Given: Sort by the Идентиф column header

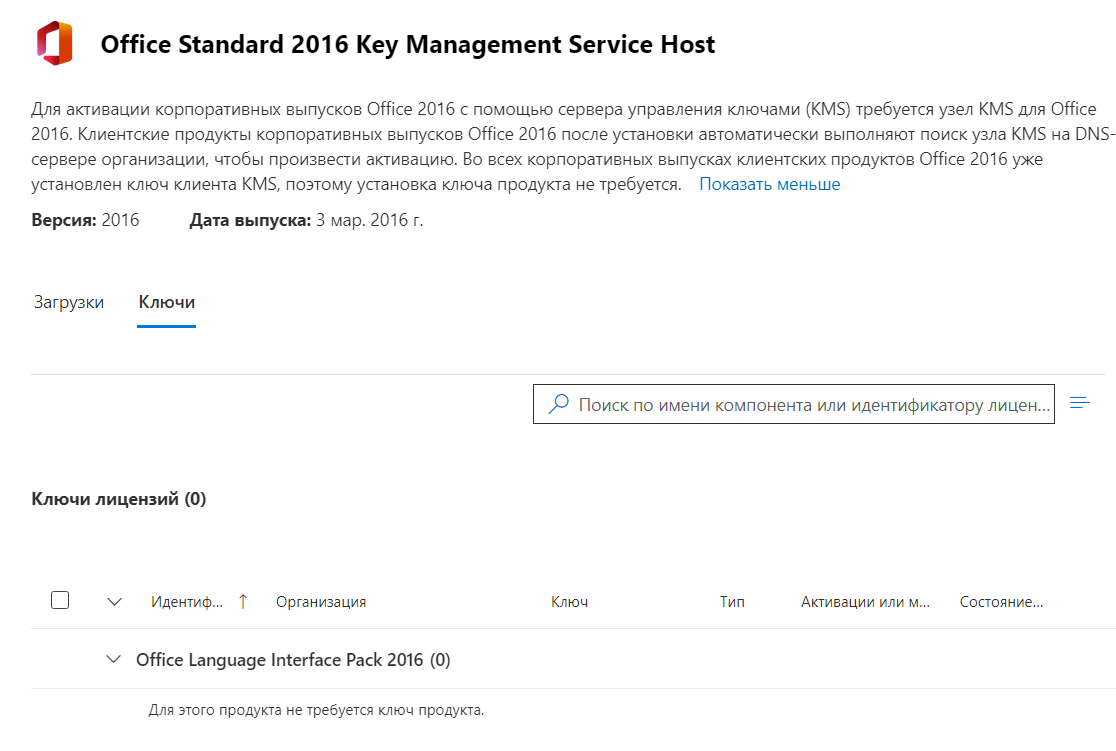Looking at the screenshot, I should [188, 602].
